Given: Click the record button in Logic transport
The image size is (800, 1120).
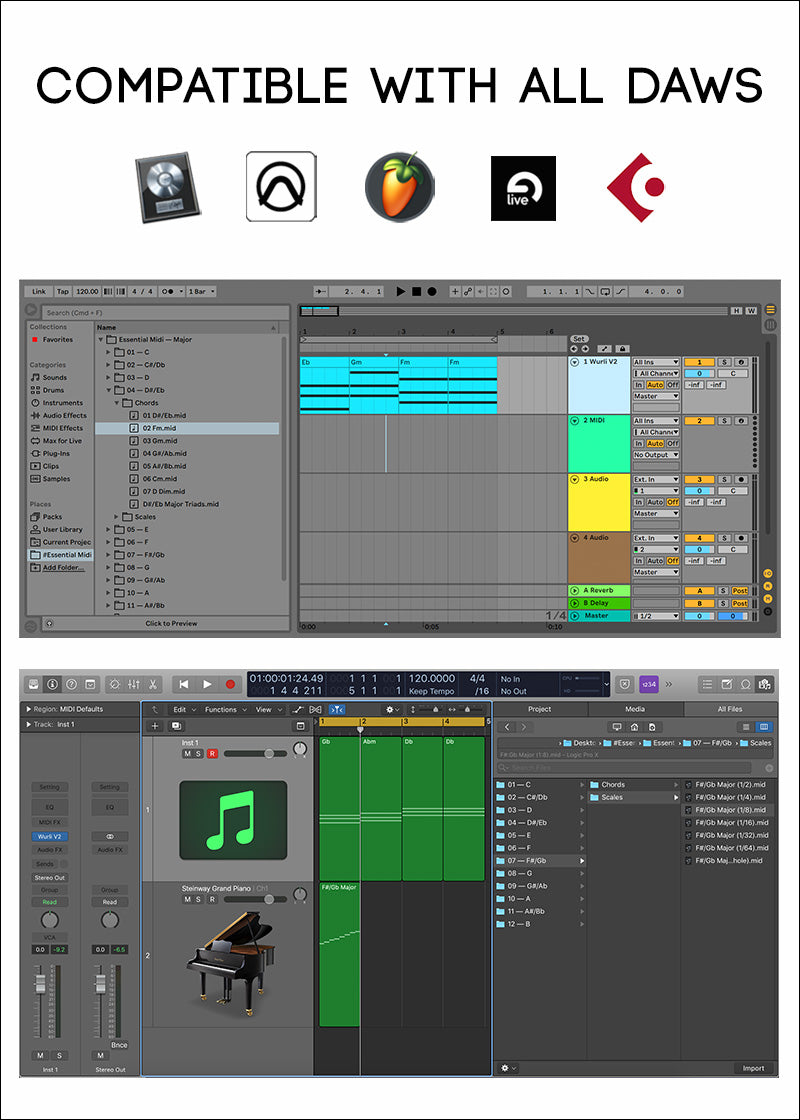Looking at the screenshot, I should coord(230,684).
